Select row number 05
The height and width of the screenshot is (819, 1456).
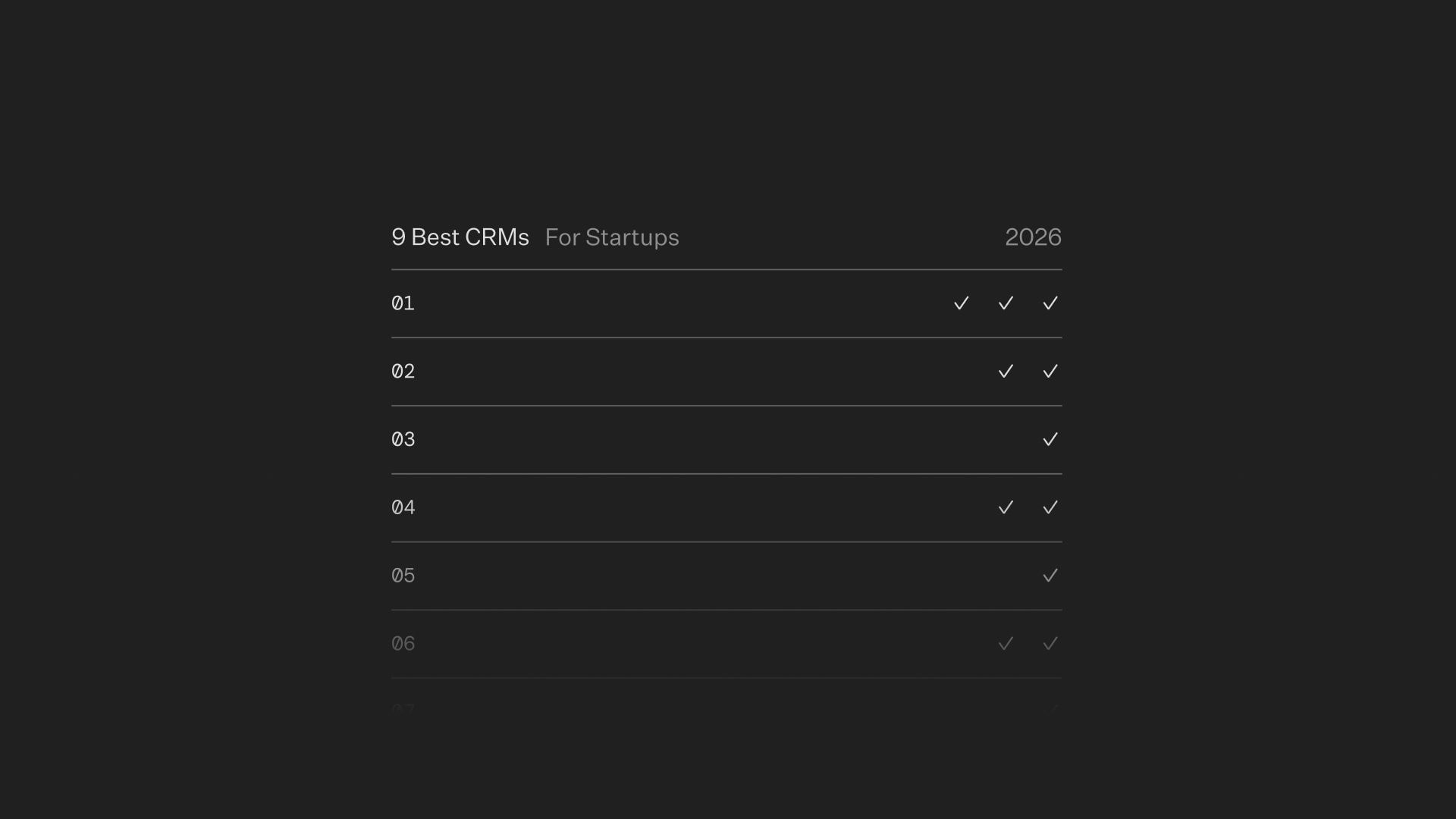pyautogui.click(x=403, y=576)
